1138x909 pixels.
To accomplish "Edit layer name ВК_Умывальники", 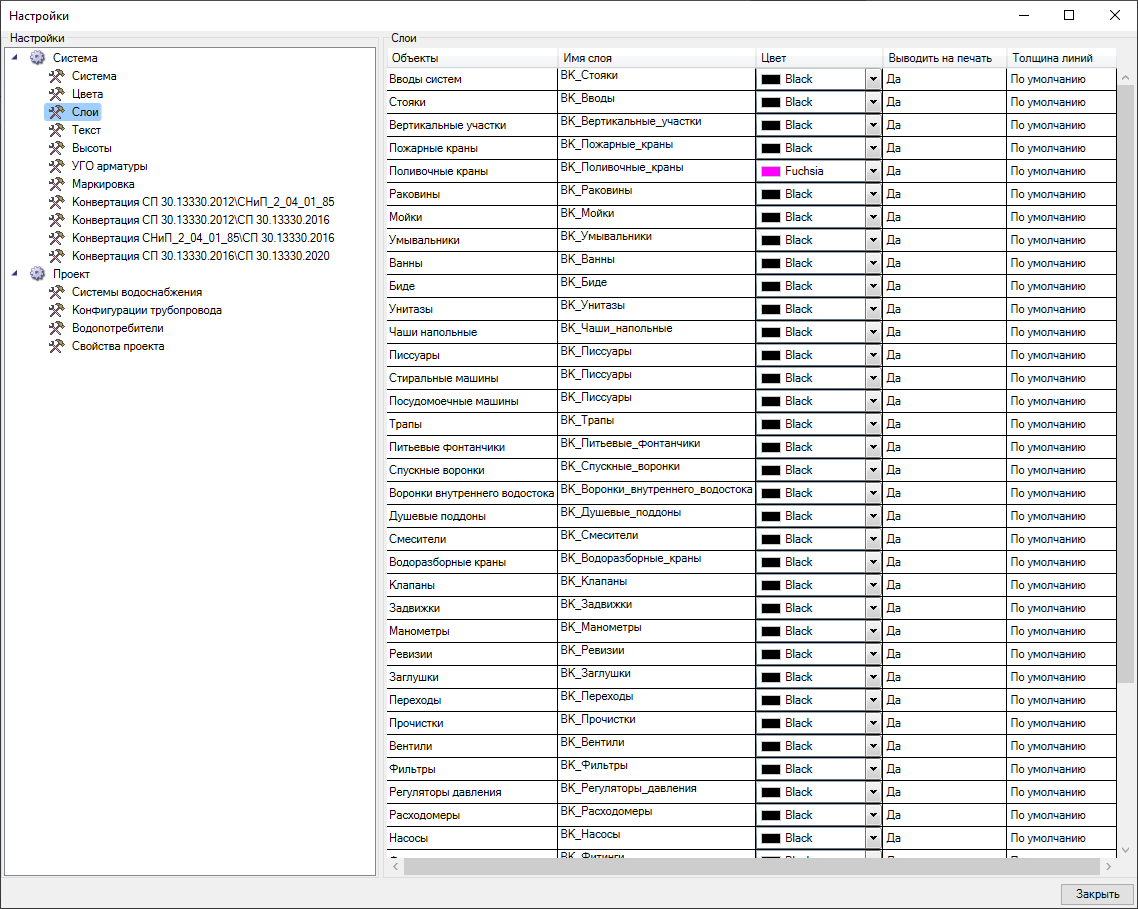I will (656, 240).
